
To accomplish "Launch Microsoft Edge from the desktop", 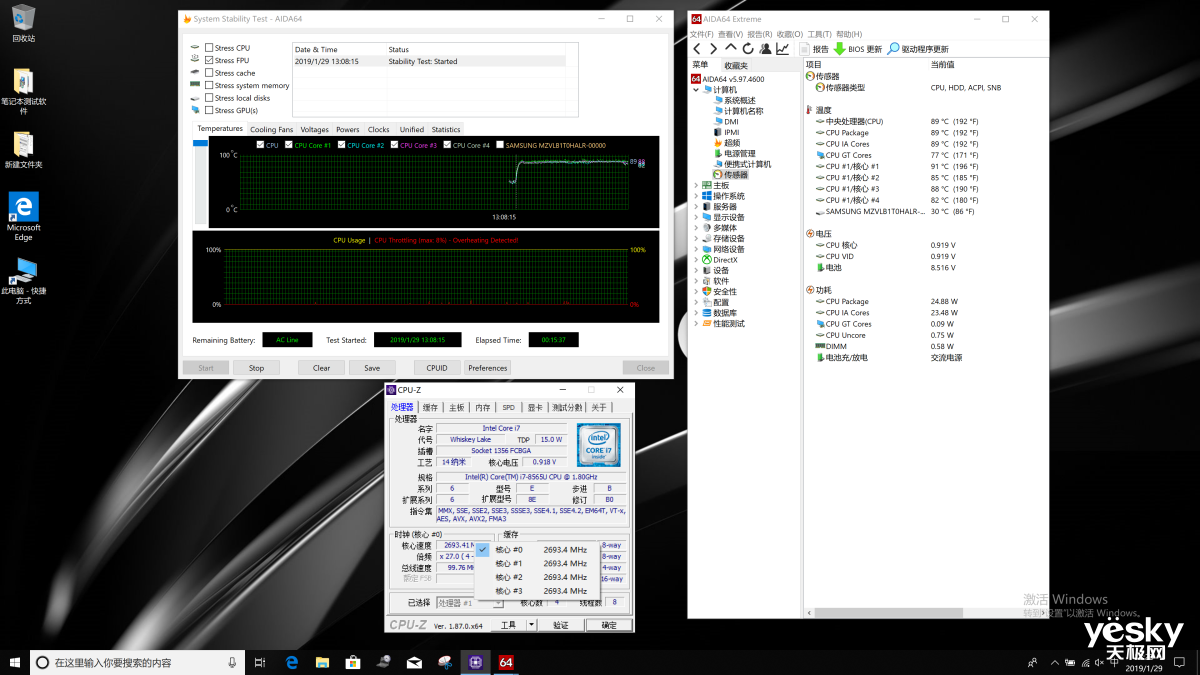I will point(23,217).
